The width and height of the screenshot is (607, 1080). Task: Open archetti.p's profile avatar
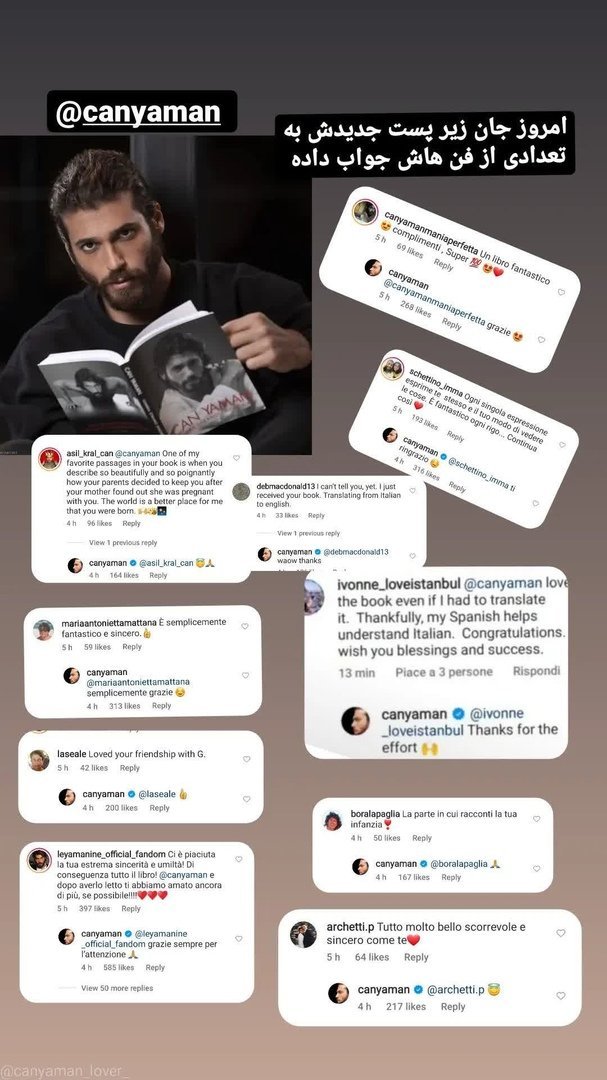click(303, 934)
